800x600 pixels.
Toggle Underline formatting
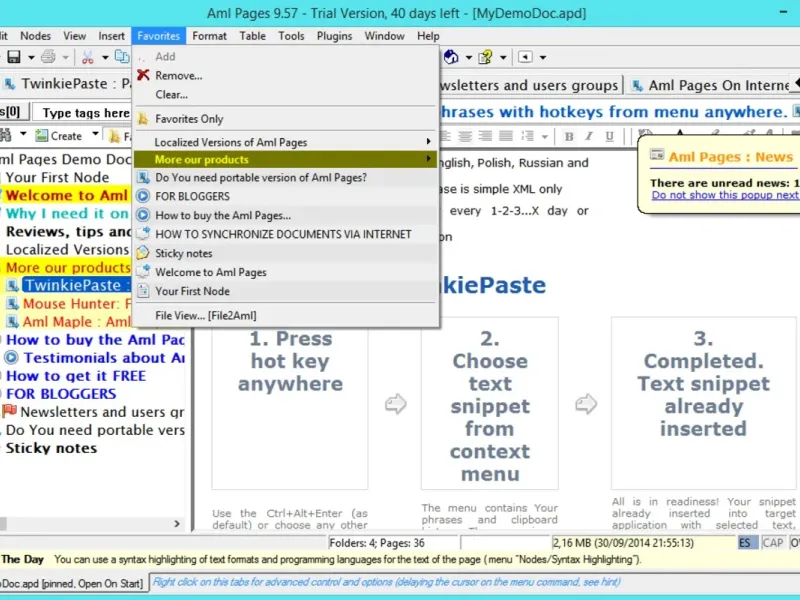[x=609, y=136]
